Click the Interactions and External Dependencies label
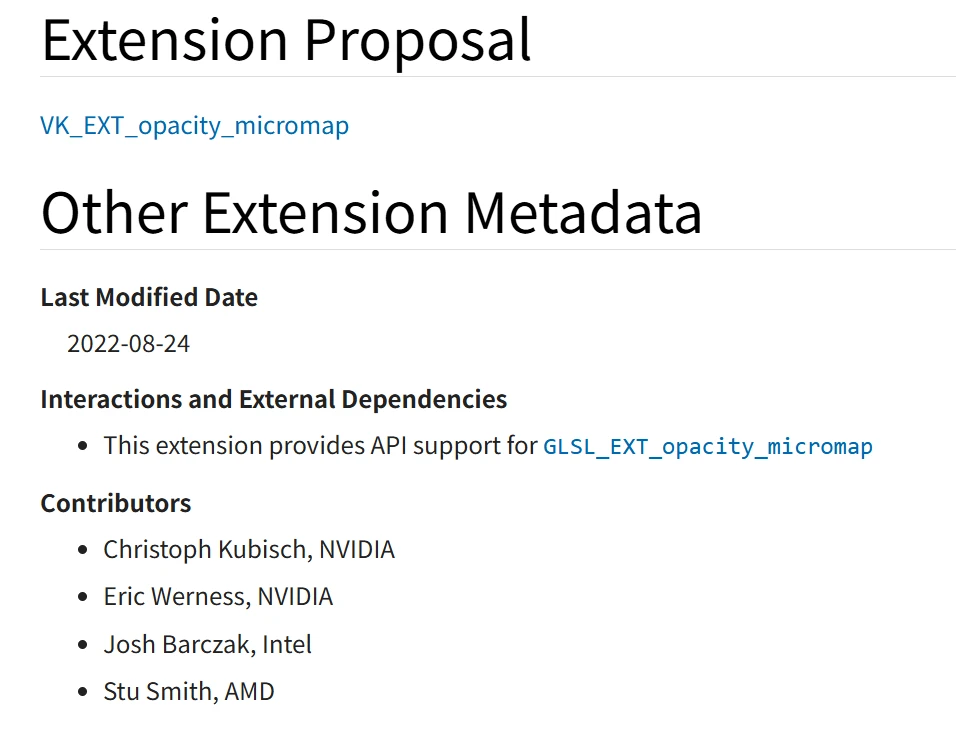This screenshot has width=956, height=733. point(273,399)
